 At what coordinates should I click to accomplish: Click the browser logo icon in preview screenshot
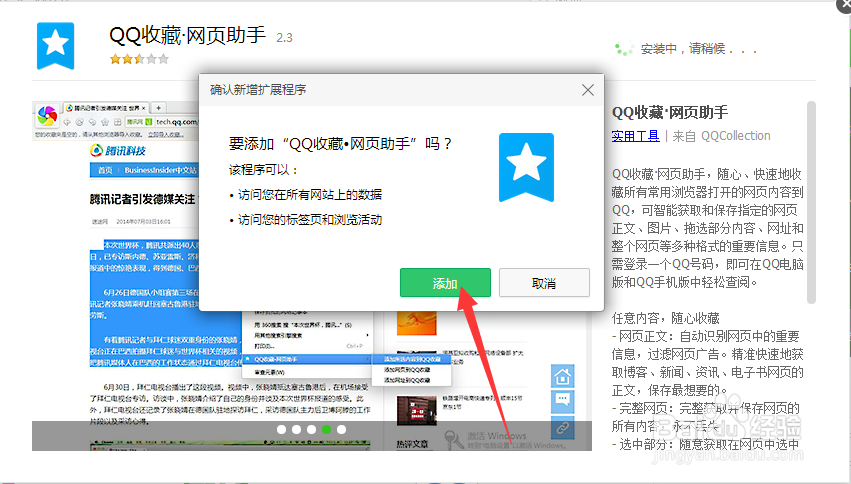[x=47, y=115]
